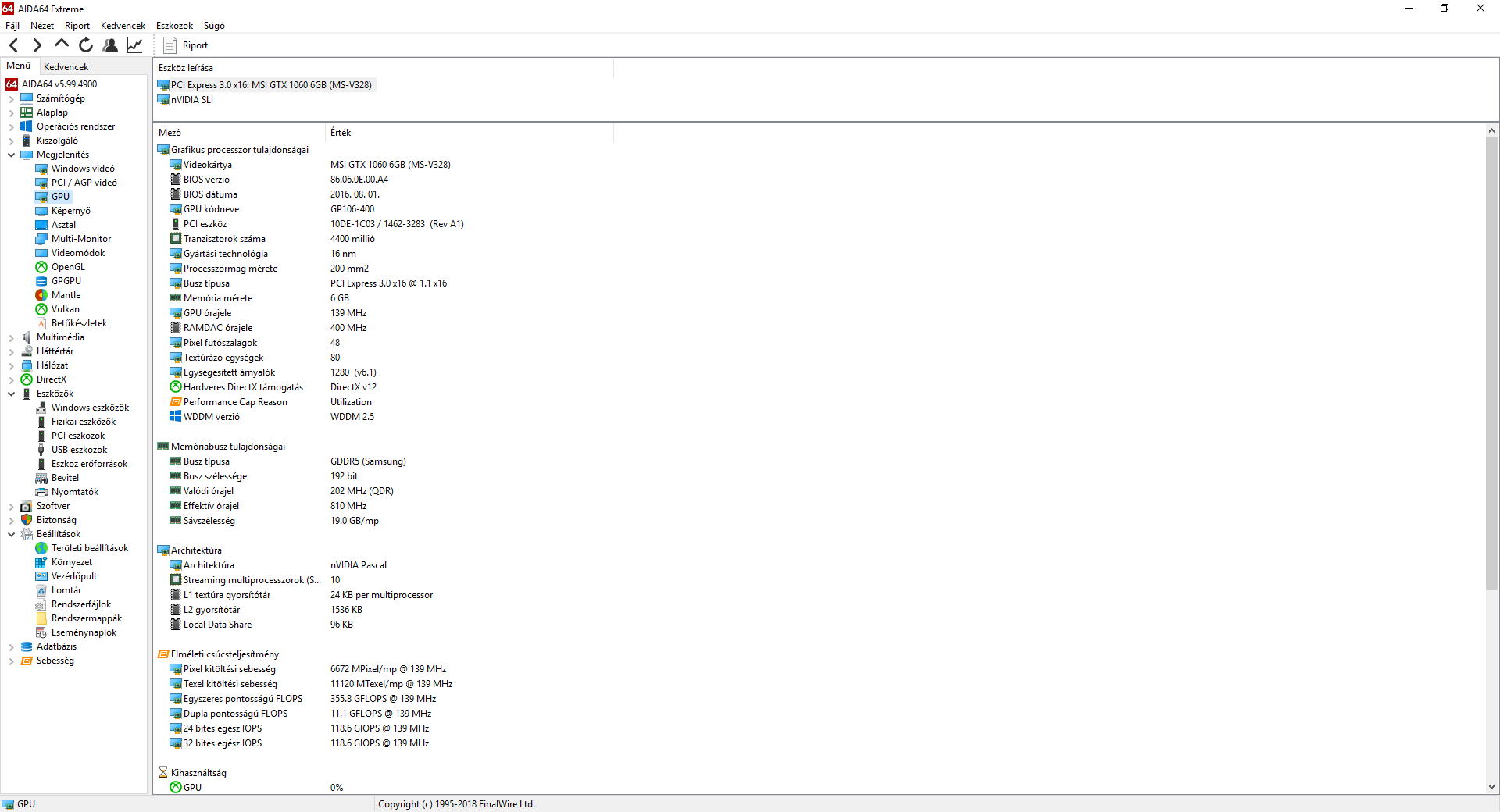Select the Videomódok icon
The width and height of the screenshot is (1500, 812).
(x=41, y=253)
